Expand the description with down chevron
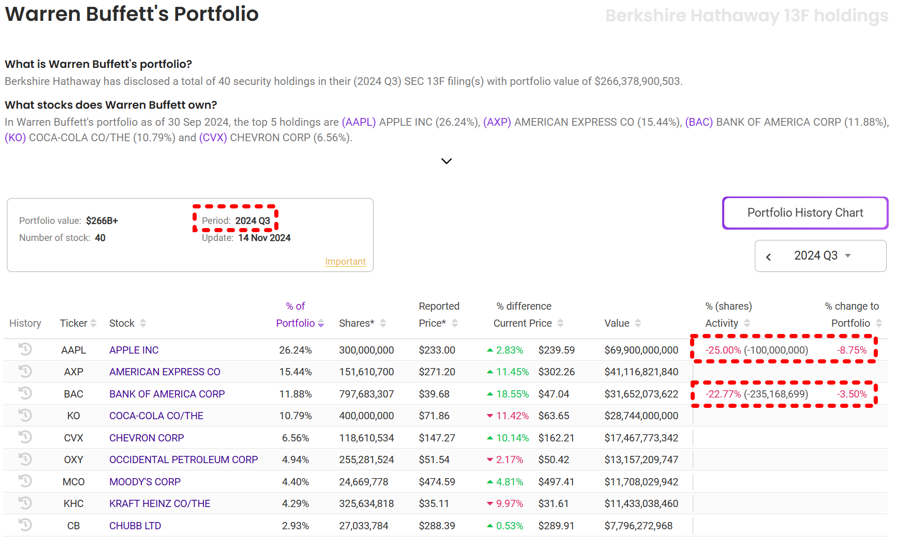Image resolution: width=897 pixels, height=539 pixels. pos(446,161)
